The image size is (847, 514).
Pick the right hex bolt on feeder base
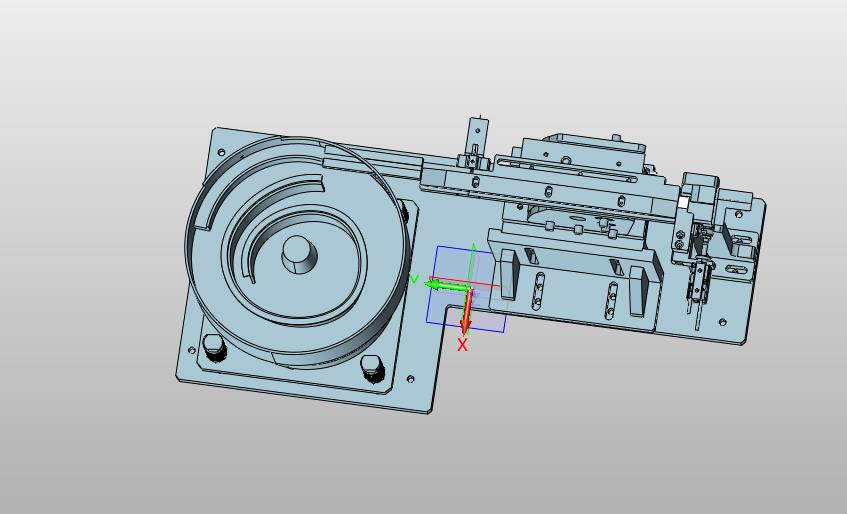click(373, 368)
